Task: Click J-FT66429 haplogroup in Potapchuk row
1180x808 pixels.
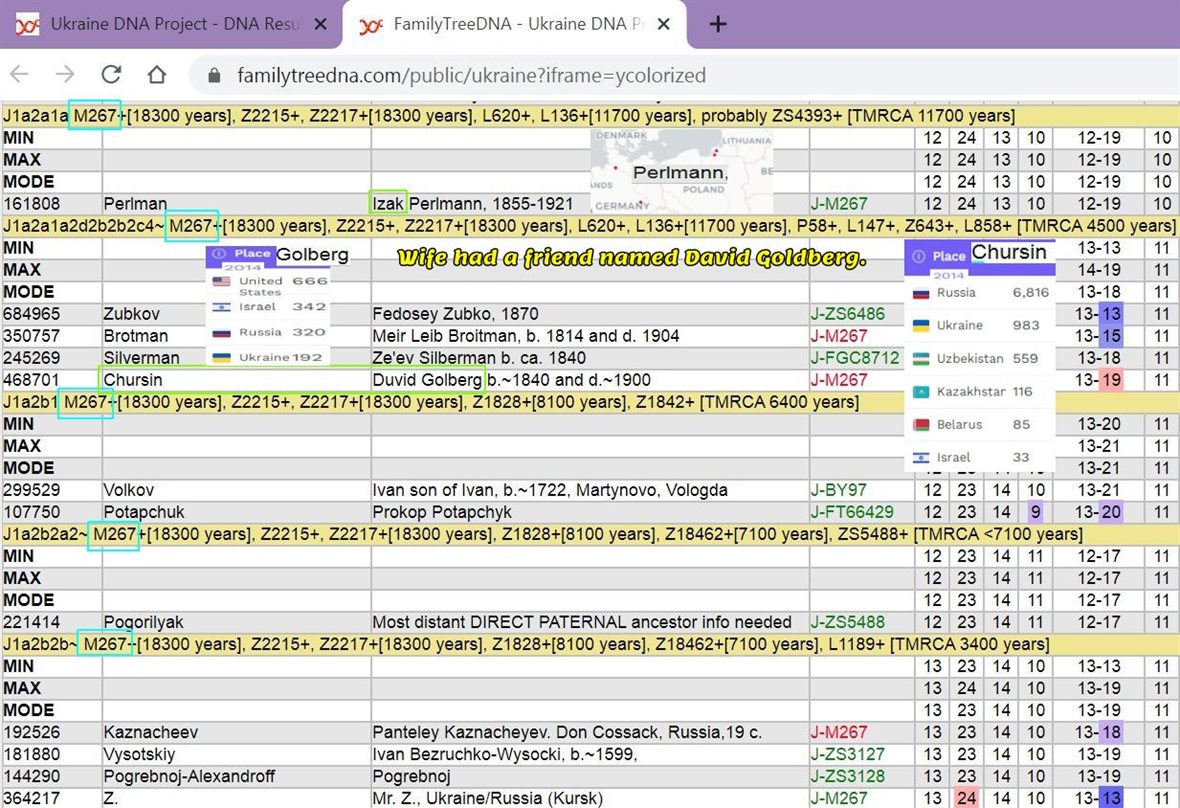Action: point(851,512)
